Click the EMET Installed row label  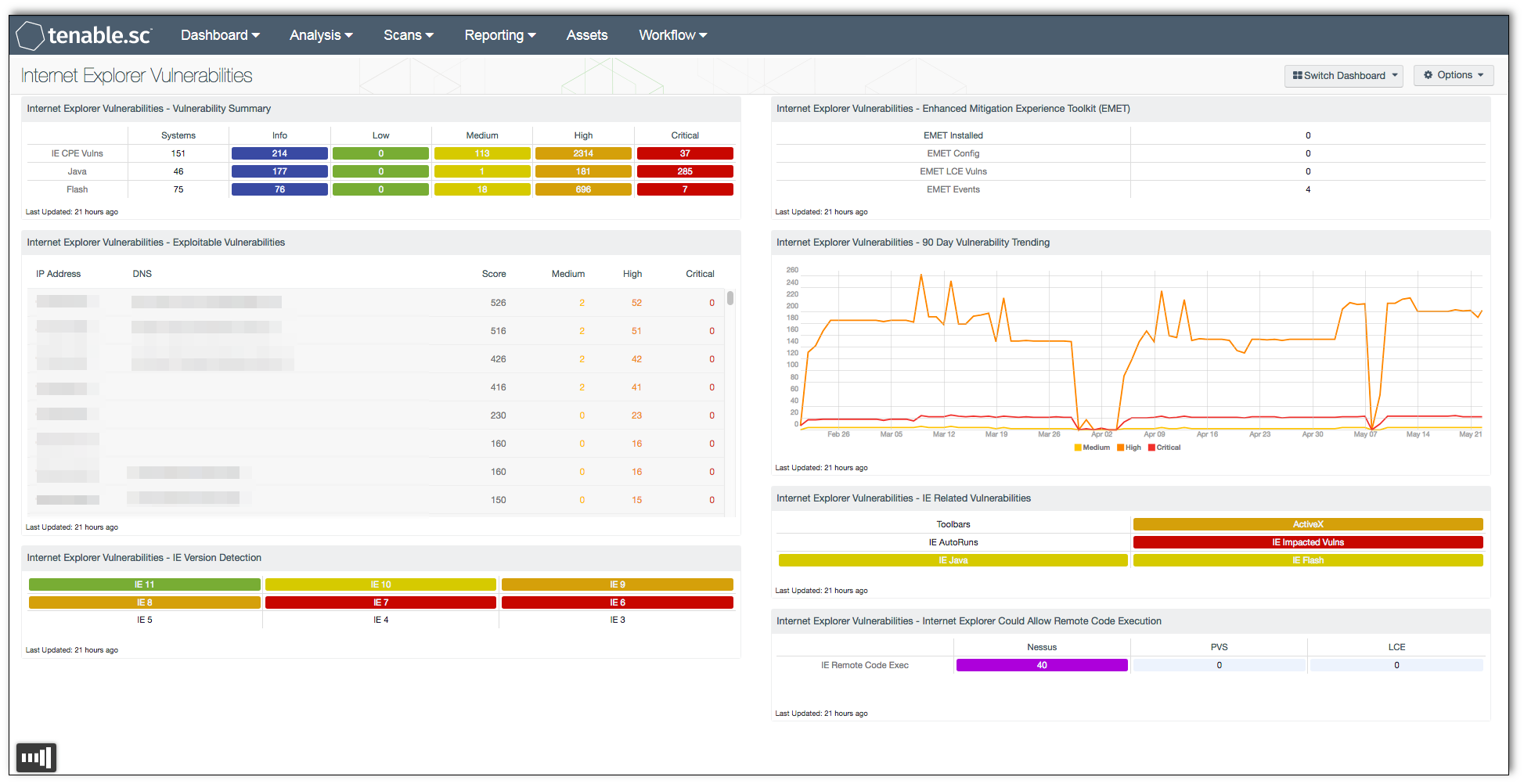[953, 135]
